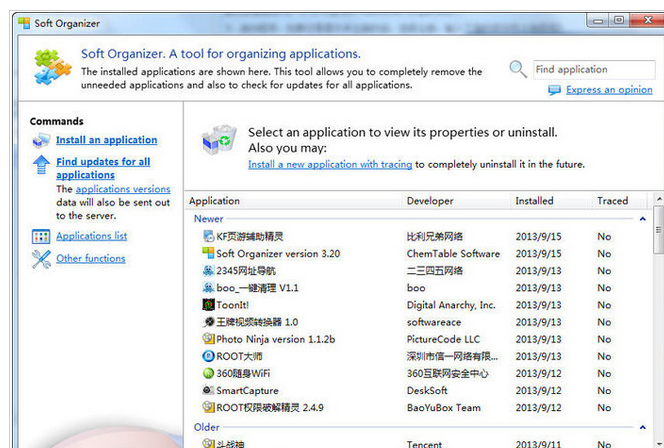Click the Photo Ninja app icon
Screen dimensions: 664x448
[x=208, y=338]
